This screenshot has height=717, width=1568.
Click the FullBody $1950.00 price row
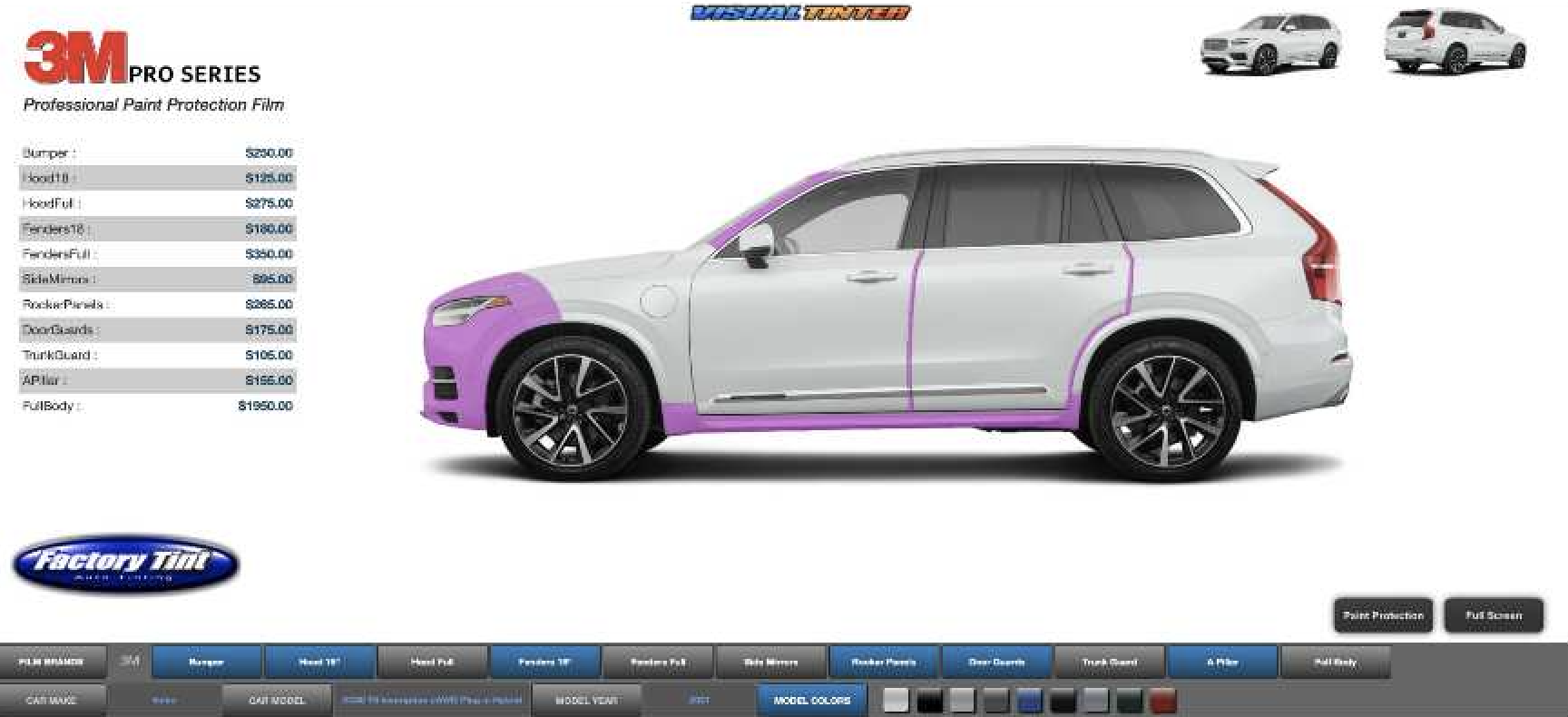pyautogui.click(x=157, y=406)
